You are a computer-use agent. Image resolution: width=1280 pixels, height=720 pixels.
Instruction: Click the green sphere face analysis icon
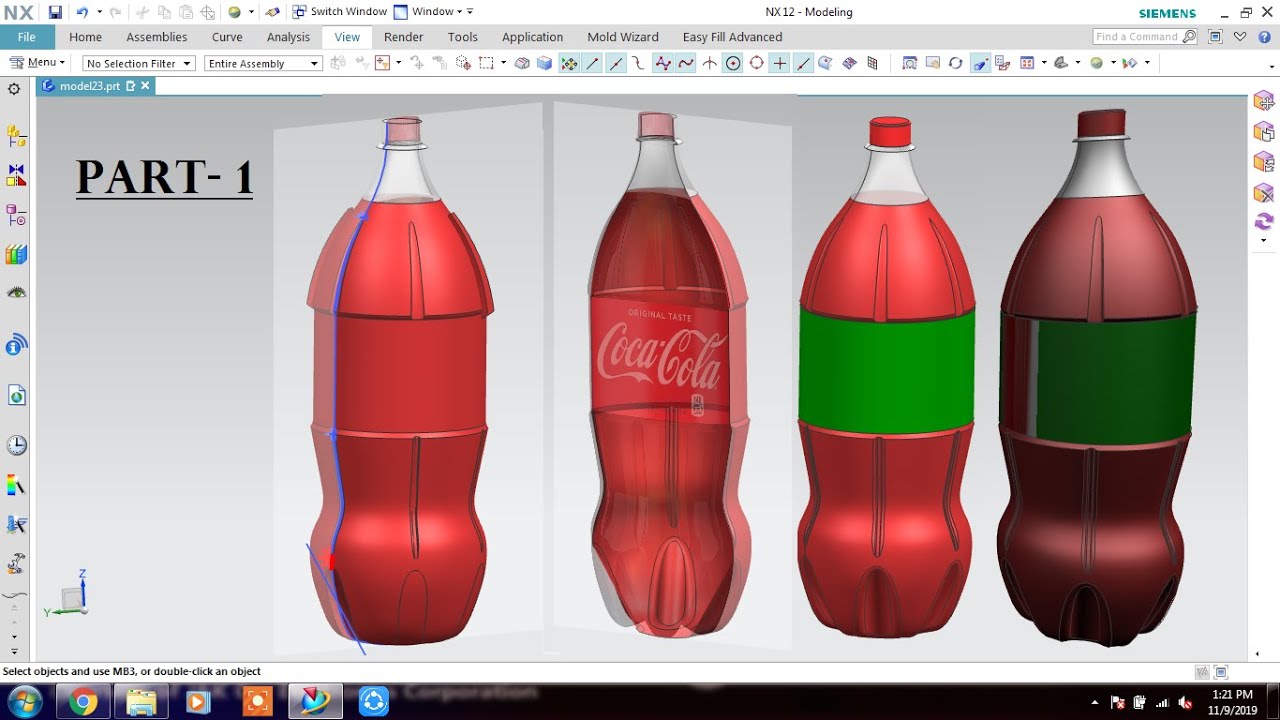coord(1097,63)
